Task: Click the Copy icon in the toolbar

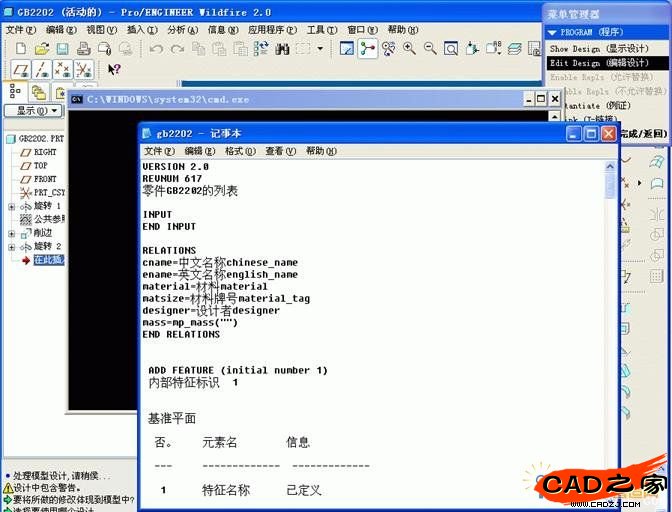Action: 198,48
